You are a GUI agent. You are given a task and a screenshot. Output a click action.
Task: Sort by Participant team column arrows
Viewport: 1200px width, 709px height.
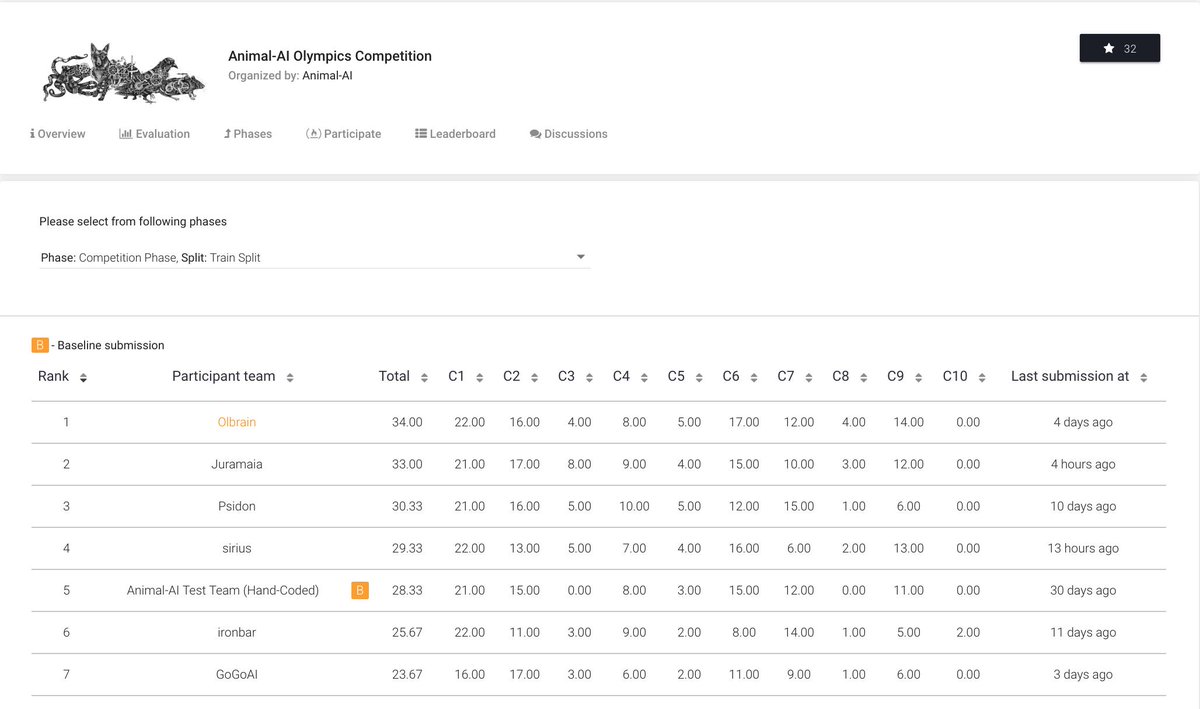[x=290, y=378]
